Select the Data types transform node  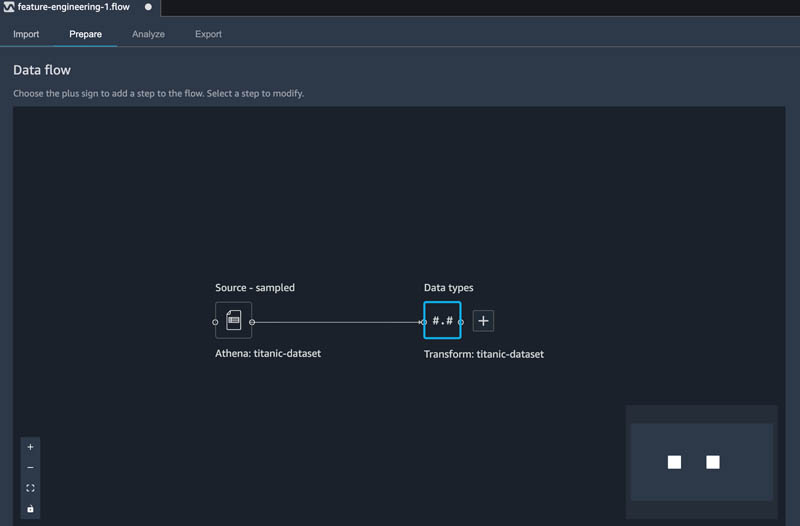pos(442,320)
